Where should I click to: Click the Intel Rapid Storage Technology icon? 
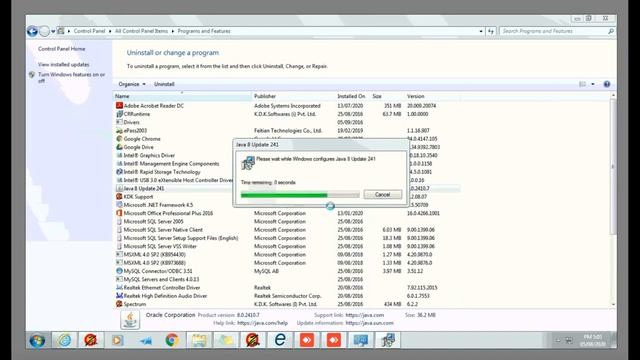coord(119,172)
